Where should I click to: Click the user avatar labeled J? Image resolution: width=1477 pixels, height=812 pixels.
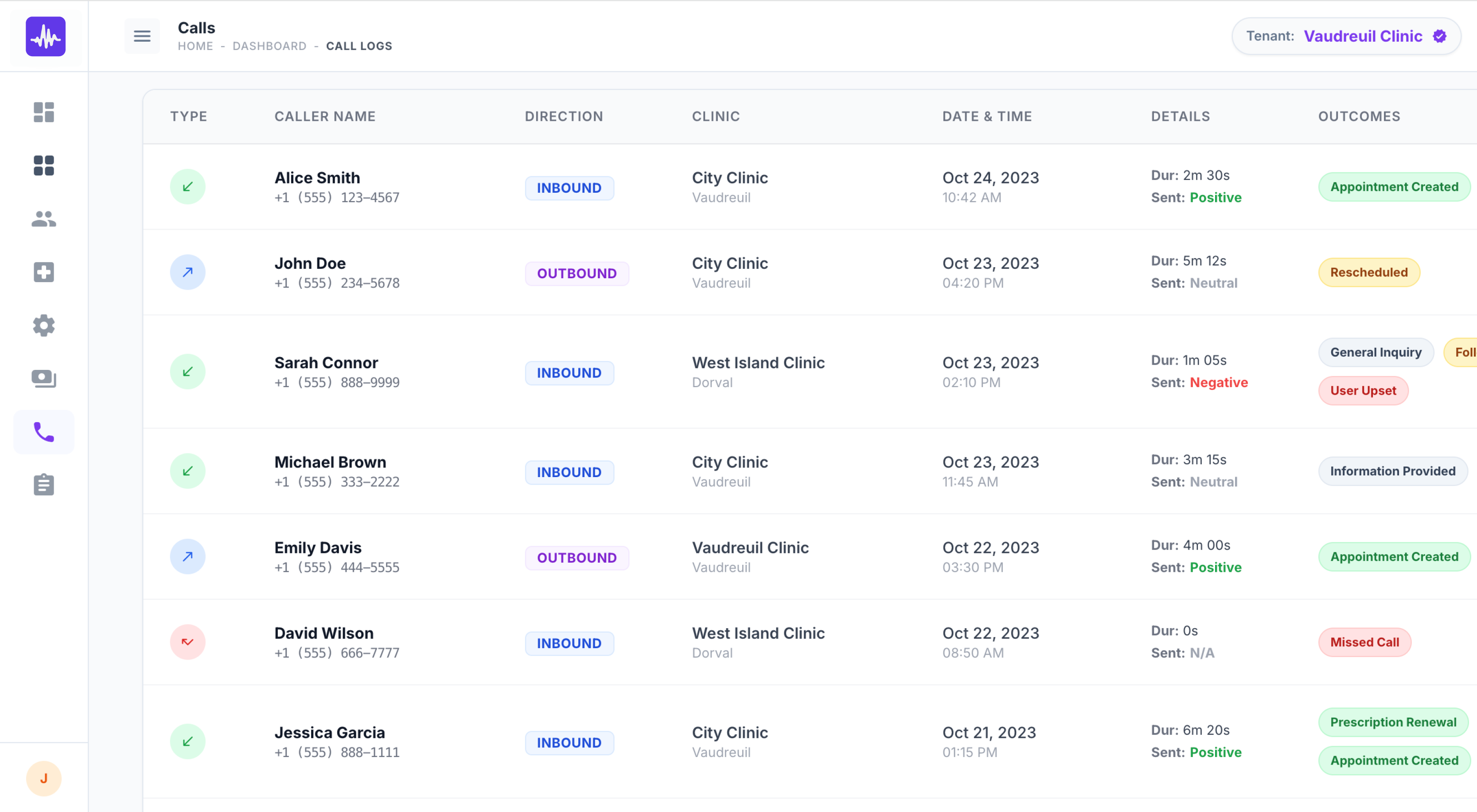coord(43,778)
